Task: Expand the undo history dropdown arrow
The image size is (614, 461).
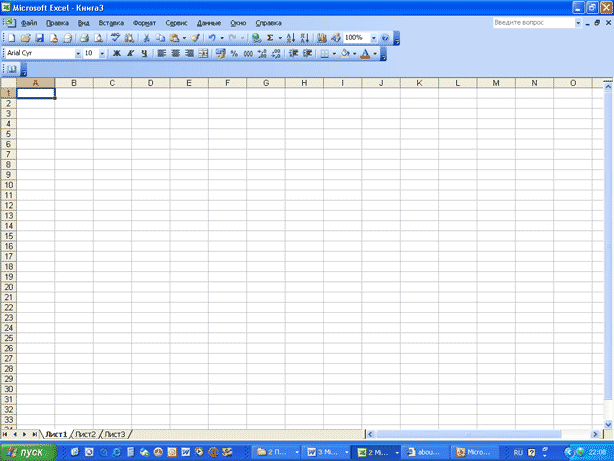Action: pyautogui.click(x=222, y=38)
